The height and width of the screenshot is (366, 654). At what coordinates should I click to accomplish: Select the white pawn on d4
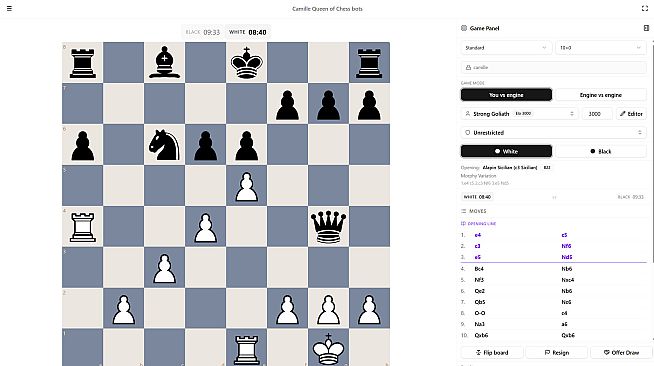click(206, 228)
